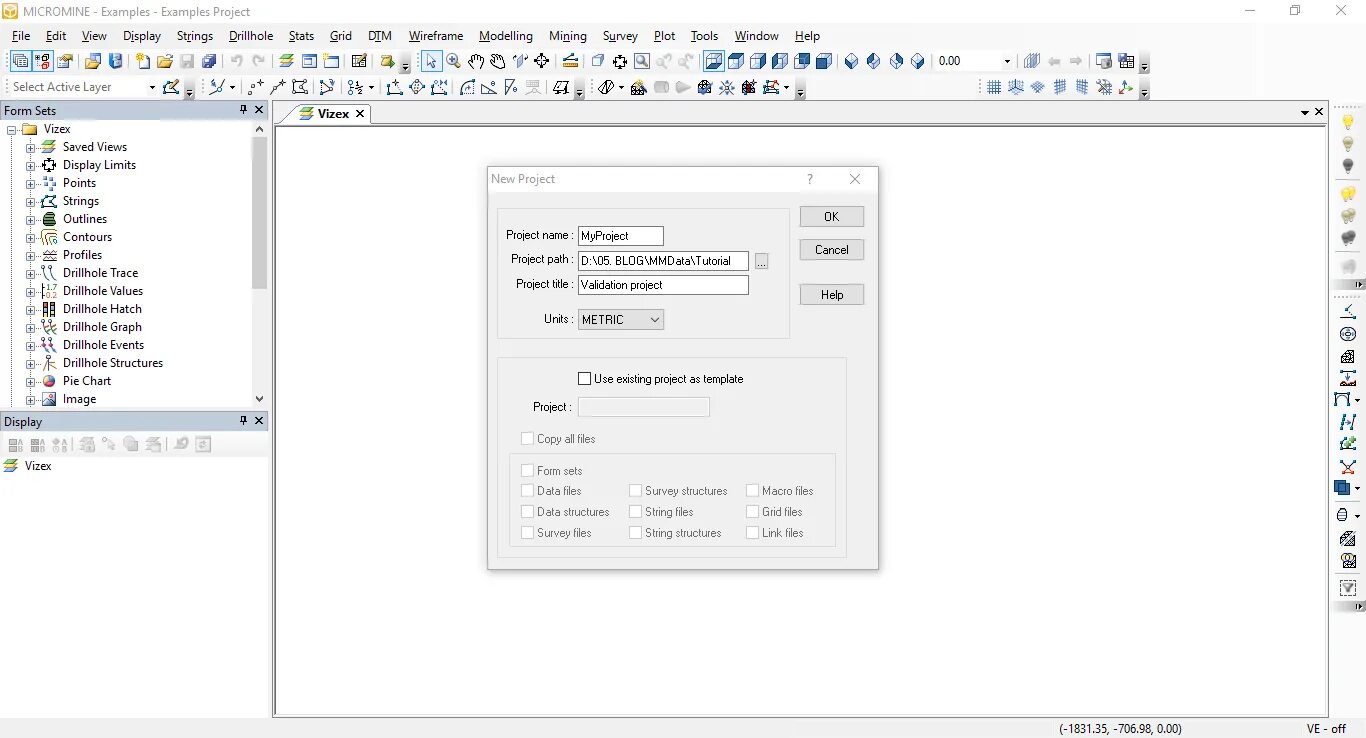Tick the Form sets checkbox
Viewport: 1366px width, 738px height.
click(x=527, y=470)
